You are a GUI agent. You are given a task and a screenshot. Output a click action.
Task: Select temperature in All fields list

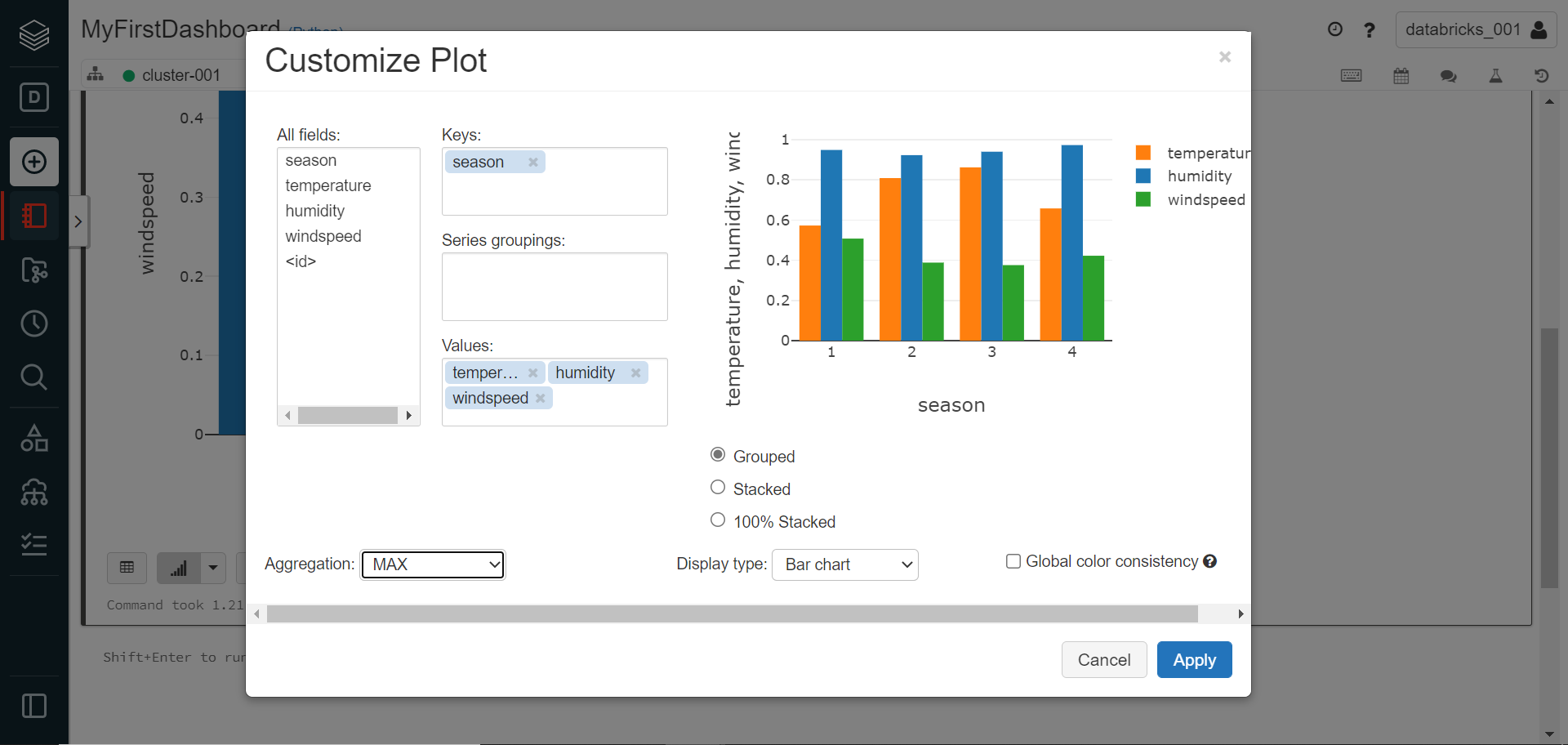click(327, 185)
